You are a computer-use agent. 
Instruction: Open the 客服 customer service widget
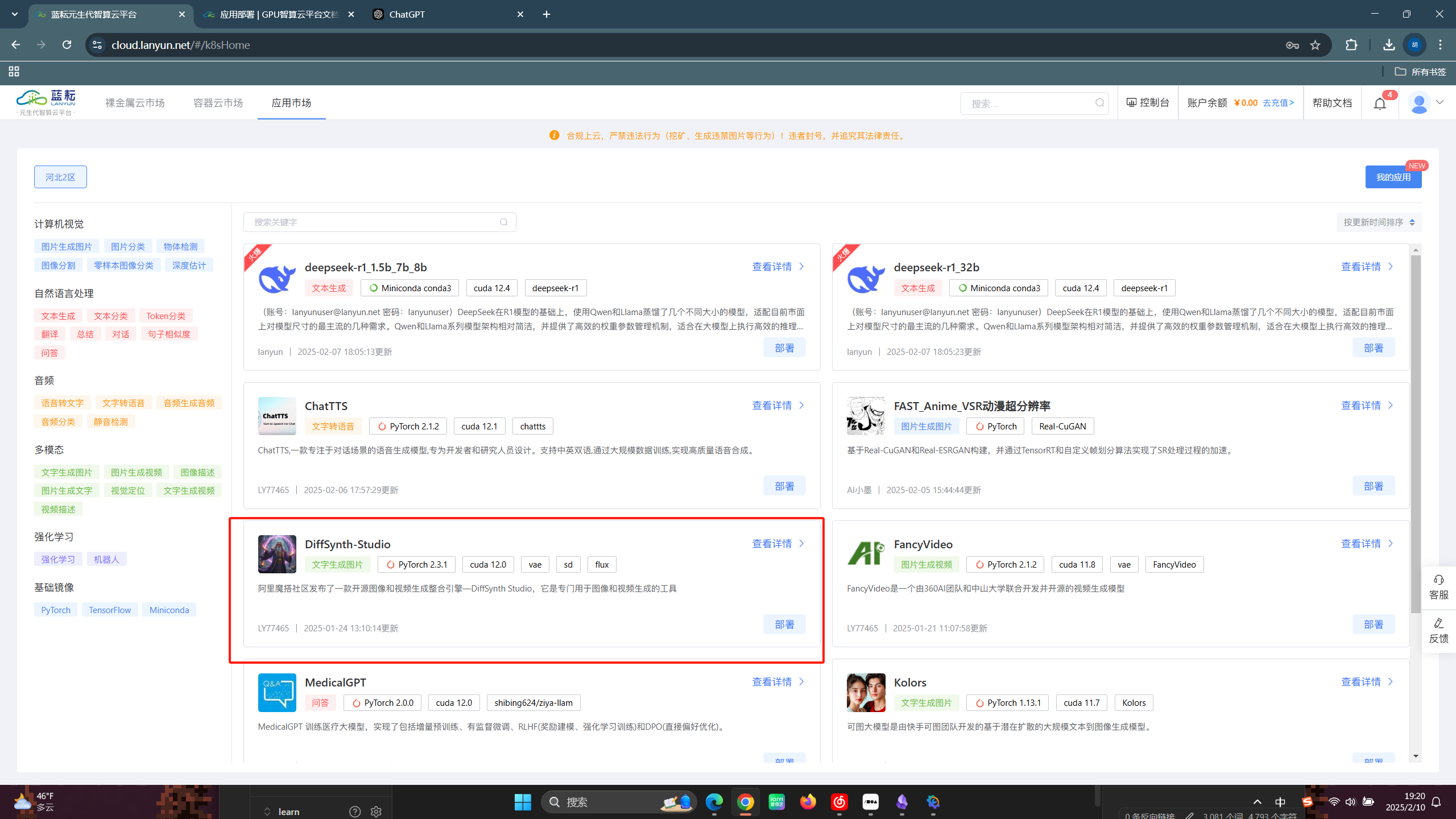coord(1438,587)
